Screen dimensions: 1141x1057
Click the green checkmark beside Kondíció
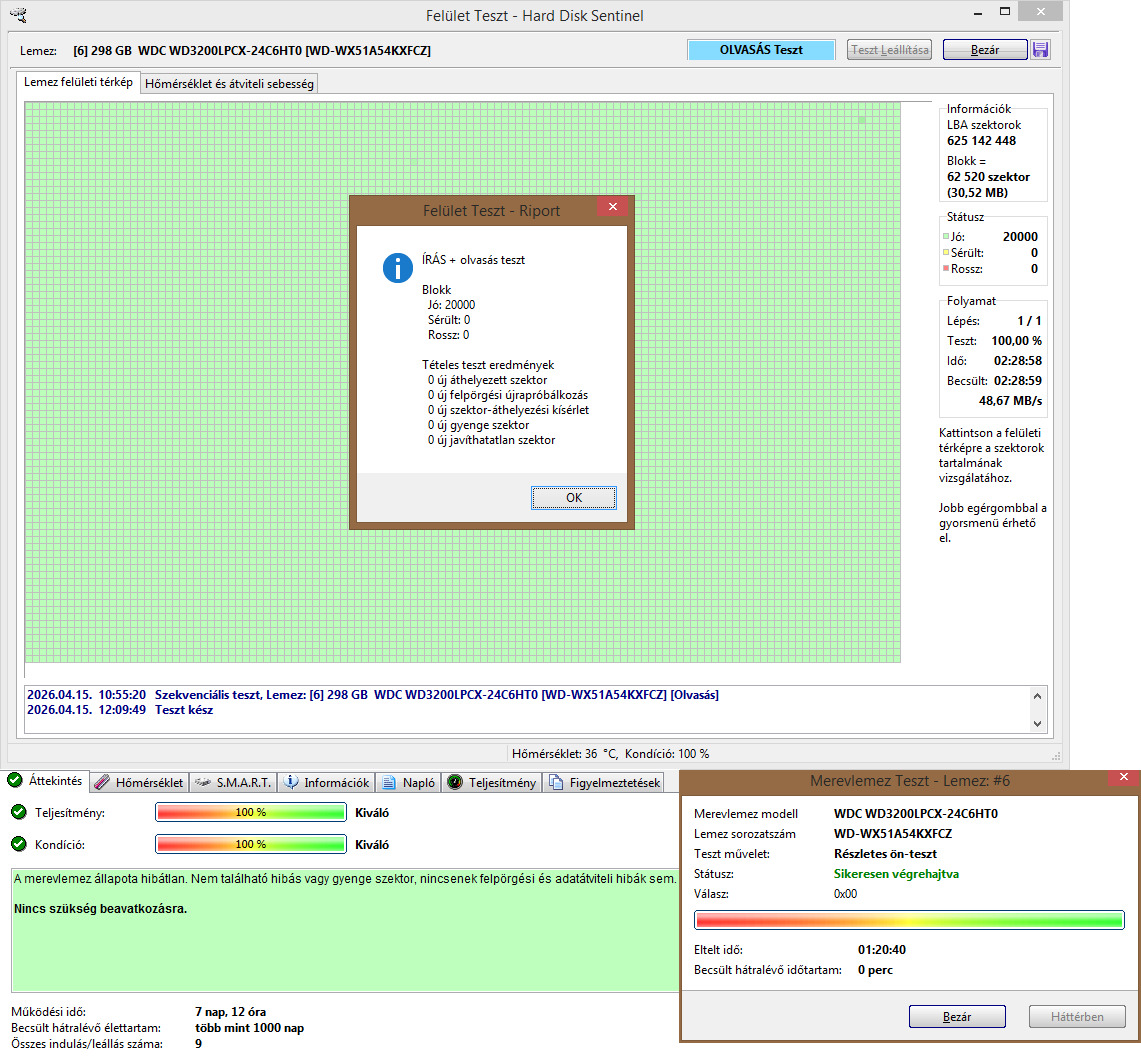[19, 844]
